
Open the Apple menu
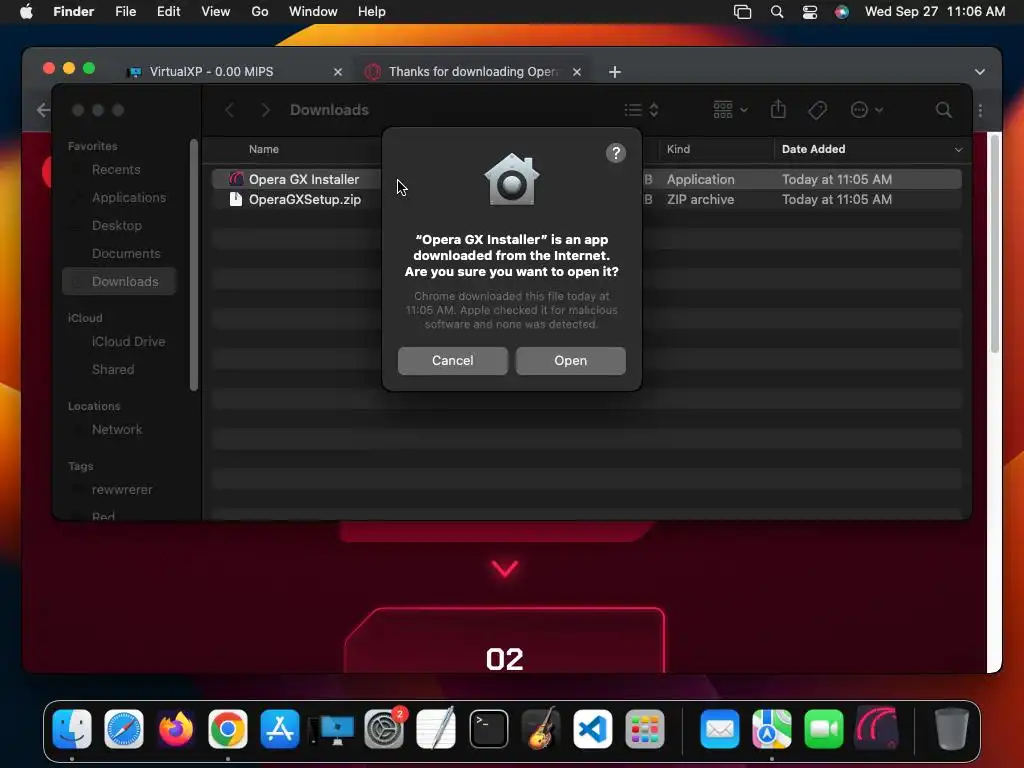(26, 12)
